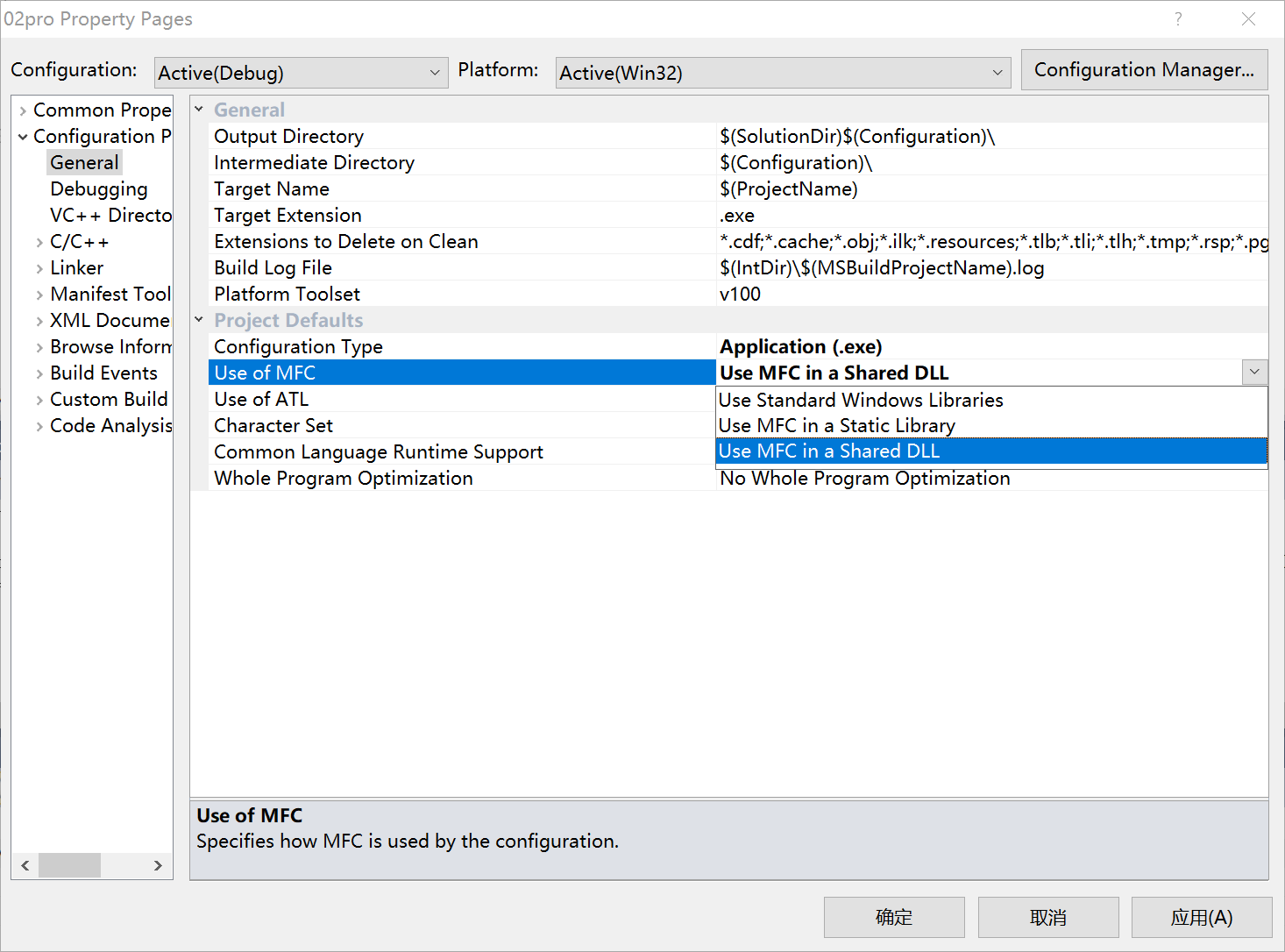Cancel the dialog with 取消
Viewport: 1285px width, 952px height.
pos(1047,917)
